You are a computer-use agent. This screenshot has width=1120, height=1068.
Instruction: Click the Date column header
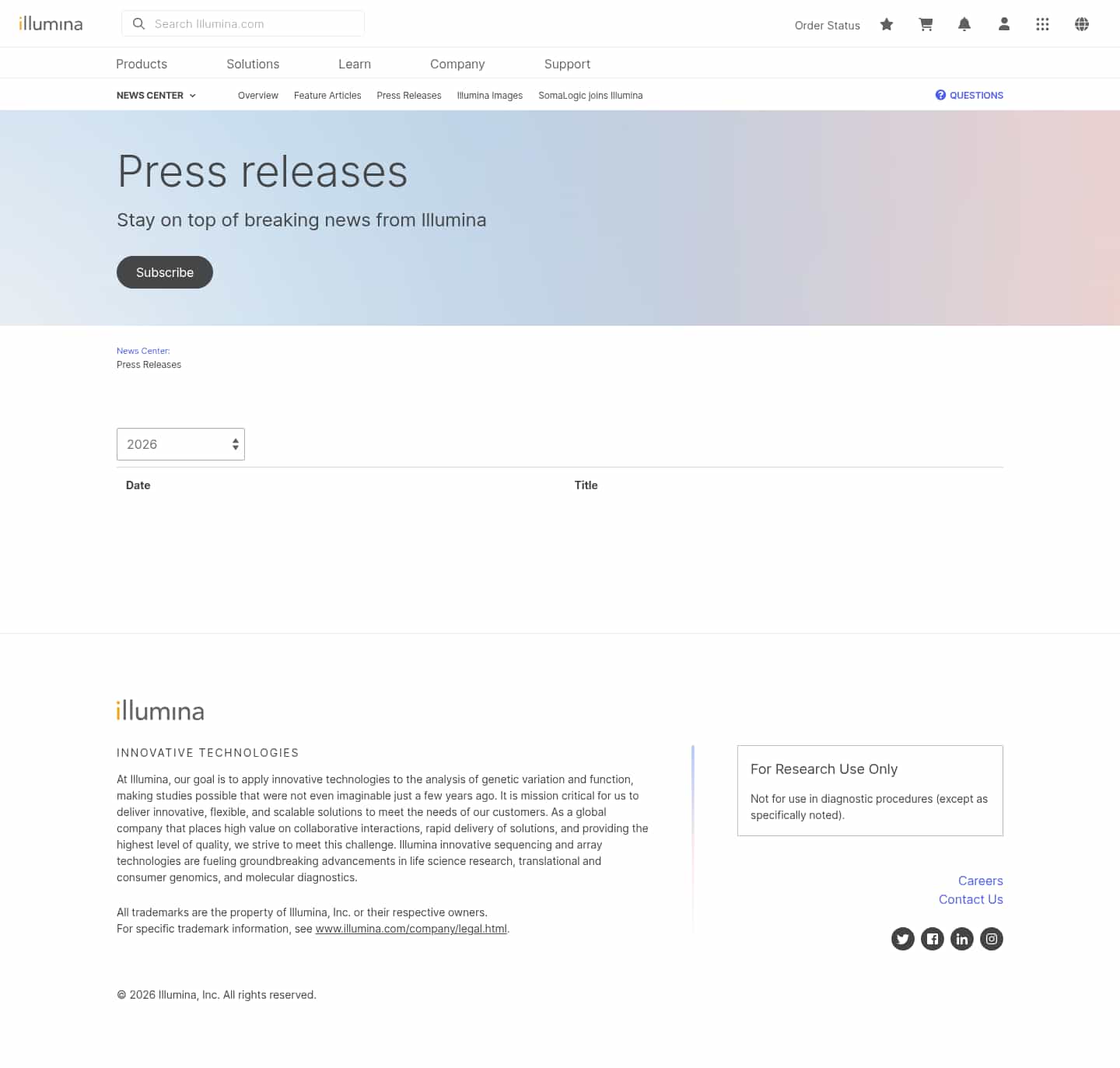point(138,485)
